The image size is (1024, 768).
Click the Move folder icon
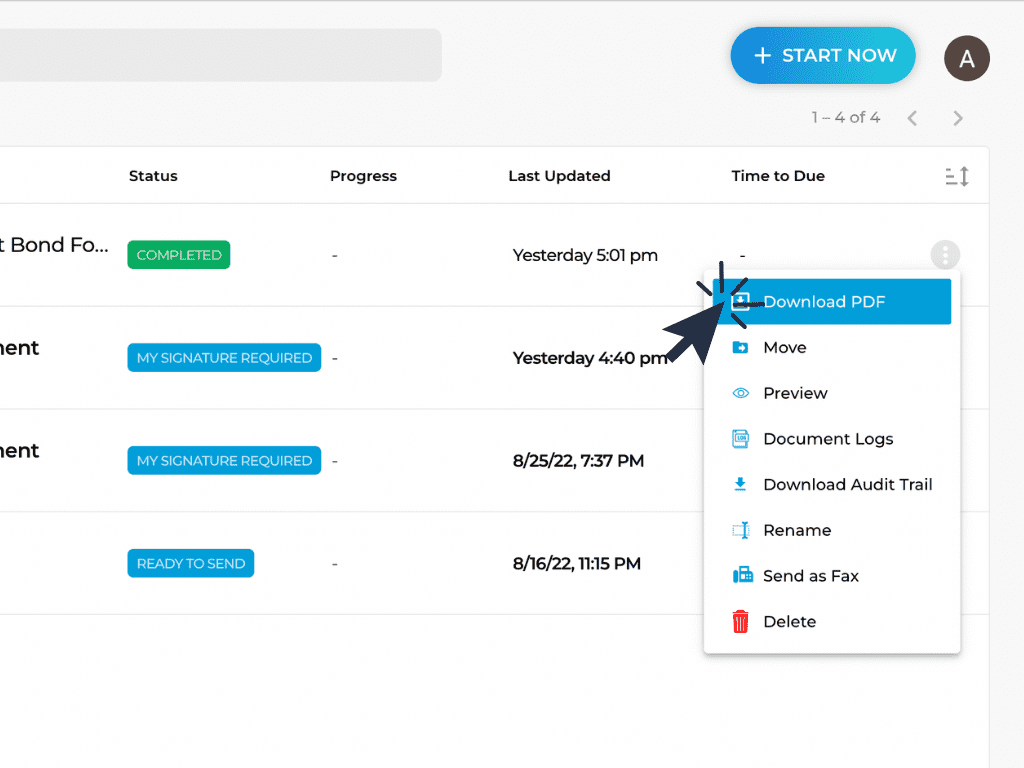(741, 347)
